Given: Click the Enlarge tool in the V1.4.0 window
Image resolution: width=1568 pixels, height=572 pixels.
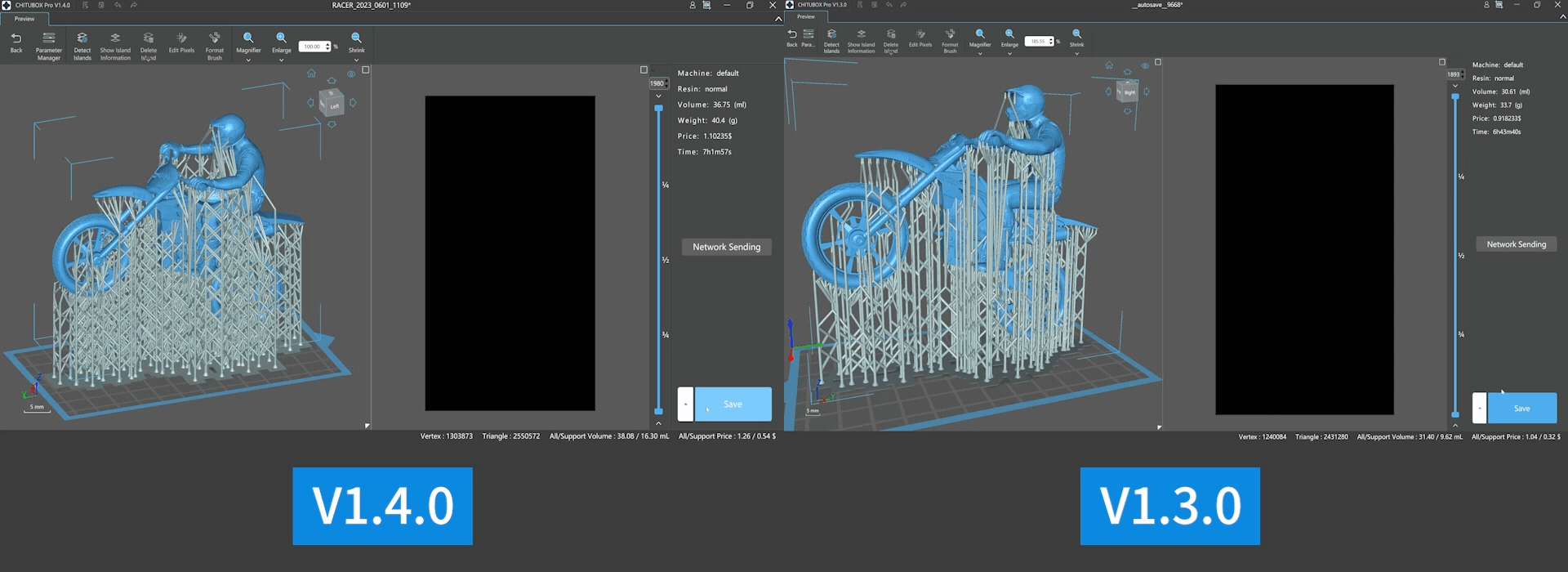Looking at the screenshot, I should [282, 42].
